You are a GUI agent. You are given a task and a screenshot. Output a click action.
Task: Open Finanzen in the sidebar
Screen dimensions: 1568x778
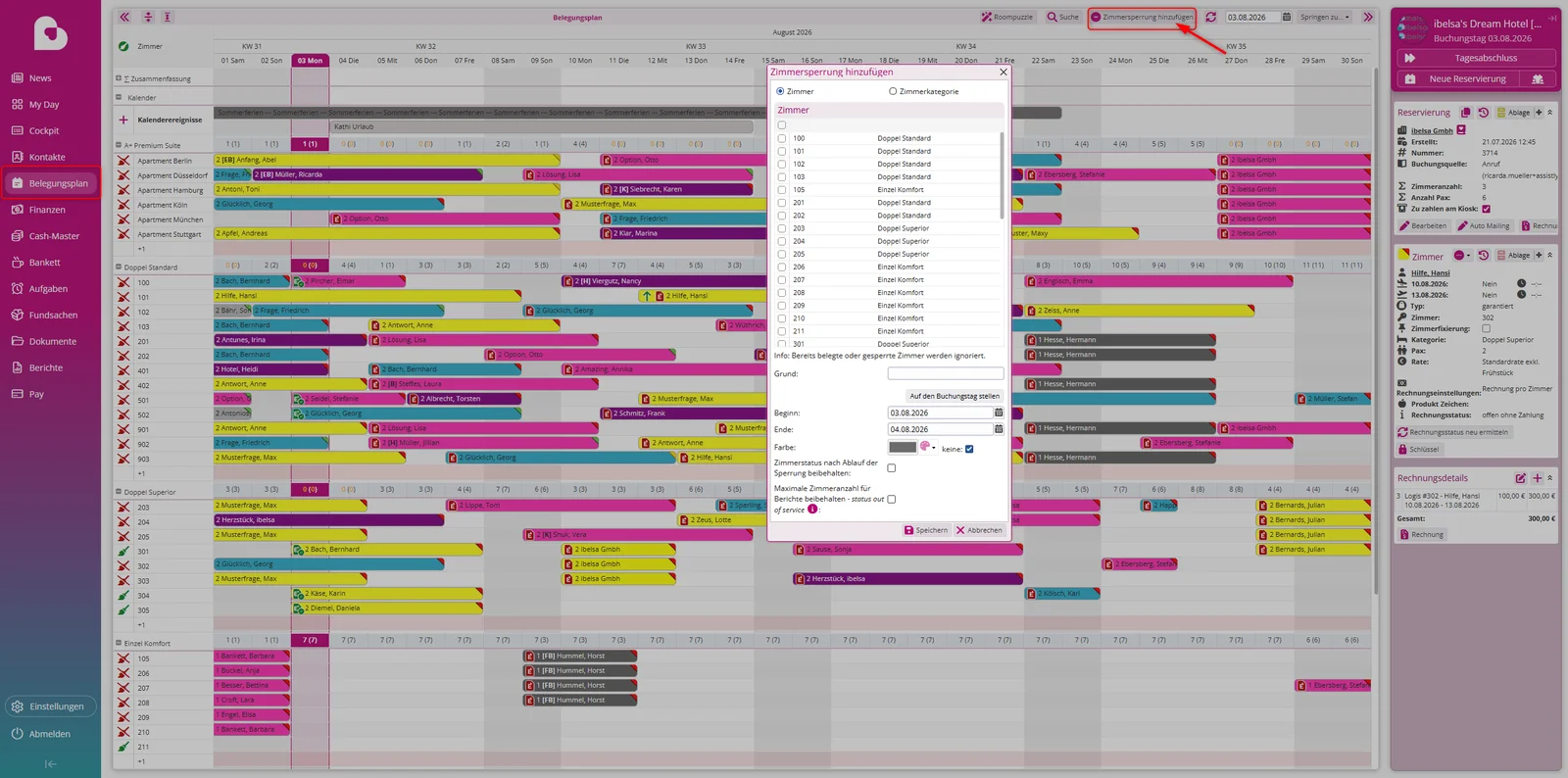[x=47, y=210]
